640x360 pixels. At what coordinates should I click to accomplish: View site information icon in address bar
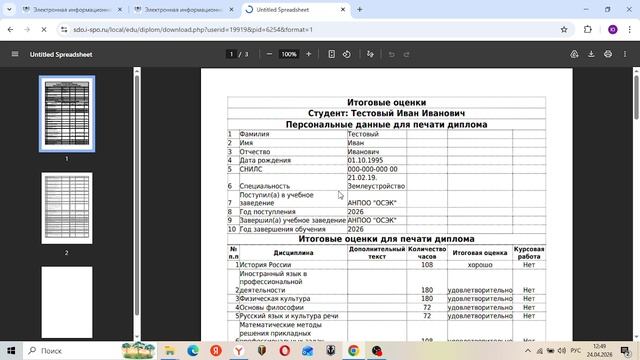coord(64,29)
